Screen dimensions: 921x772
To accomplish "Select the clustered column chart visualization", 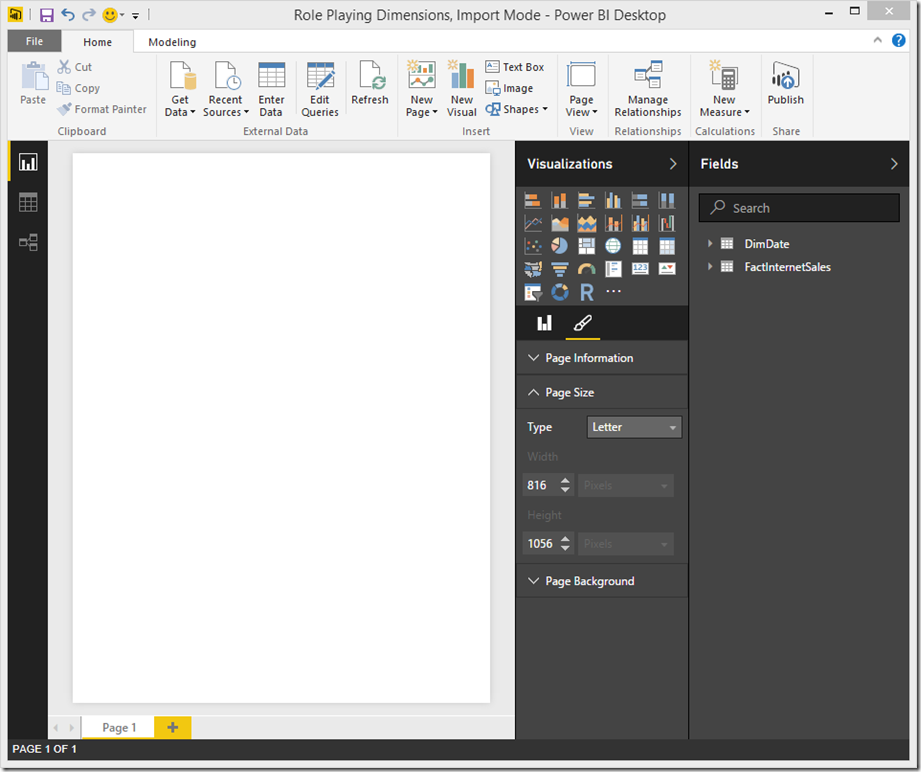I will coord(613,200).
